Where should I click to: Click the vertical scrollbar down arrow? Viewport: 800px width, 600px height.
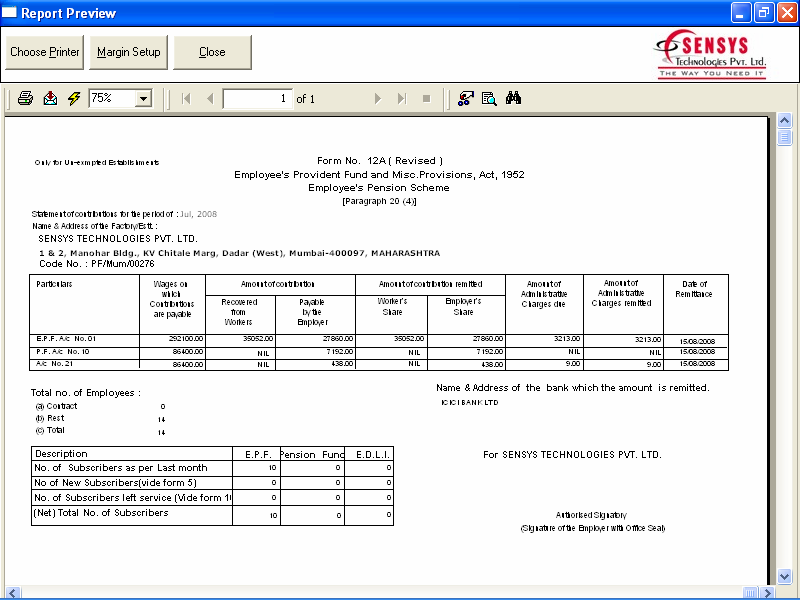click(784, 577)
